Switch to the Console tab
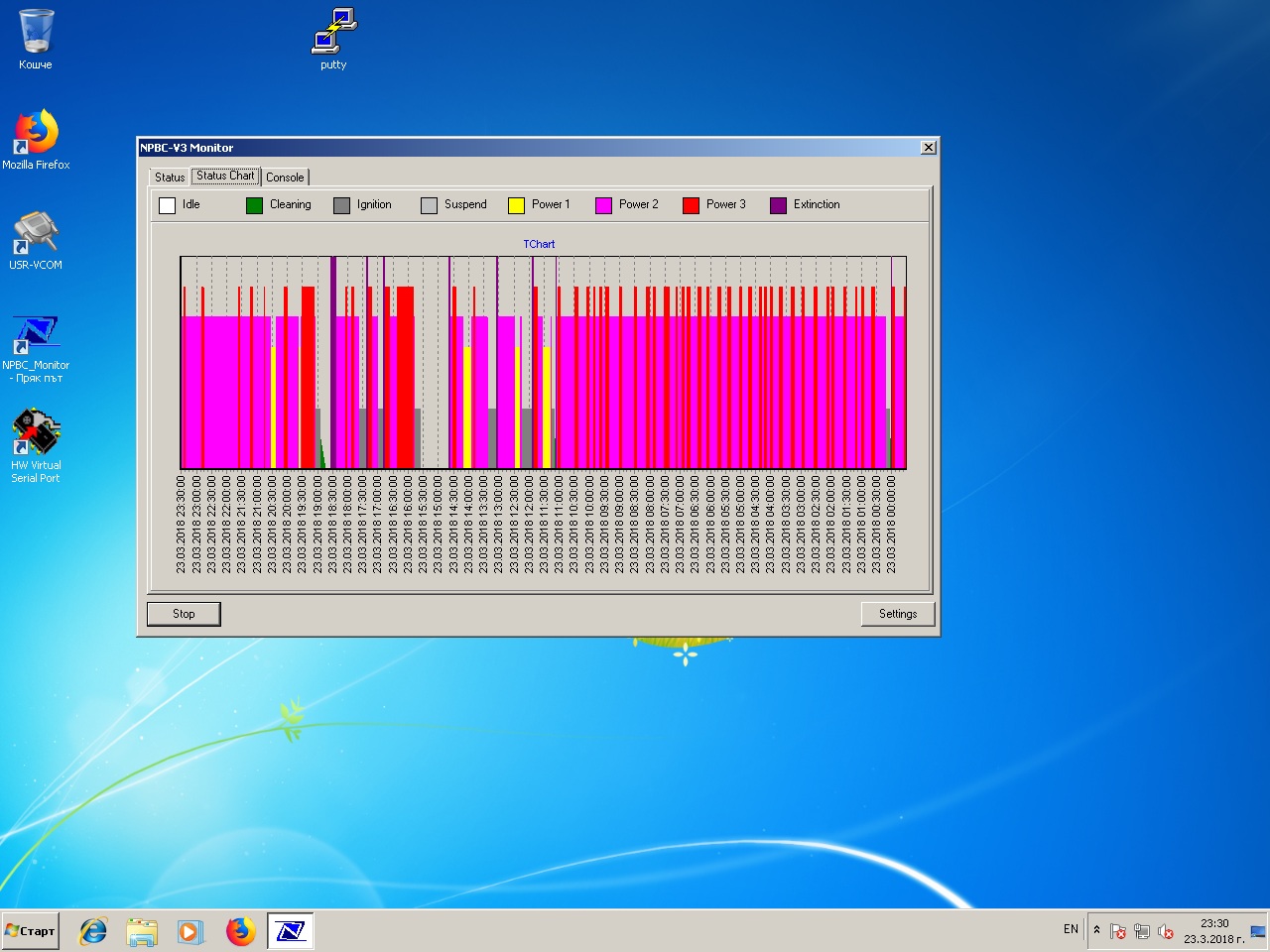Screen dimensions: 1270x952 [x=285, y=178]
